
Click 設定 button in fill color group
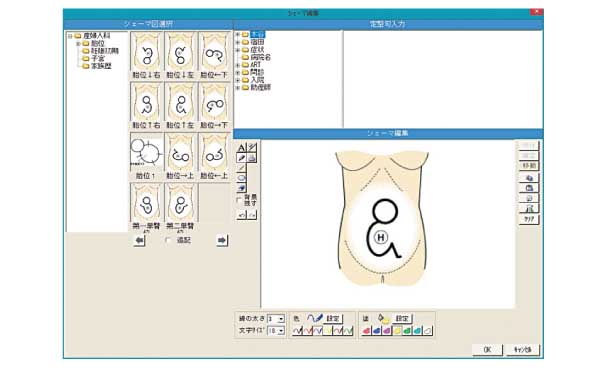pos(402,318)
